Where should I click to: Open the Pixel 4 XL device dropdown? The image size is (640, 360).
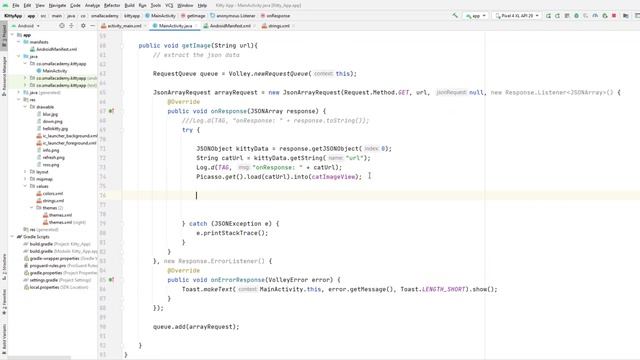pyautogui.click(x=517, y=16)
